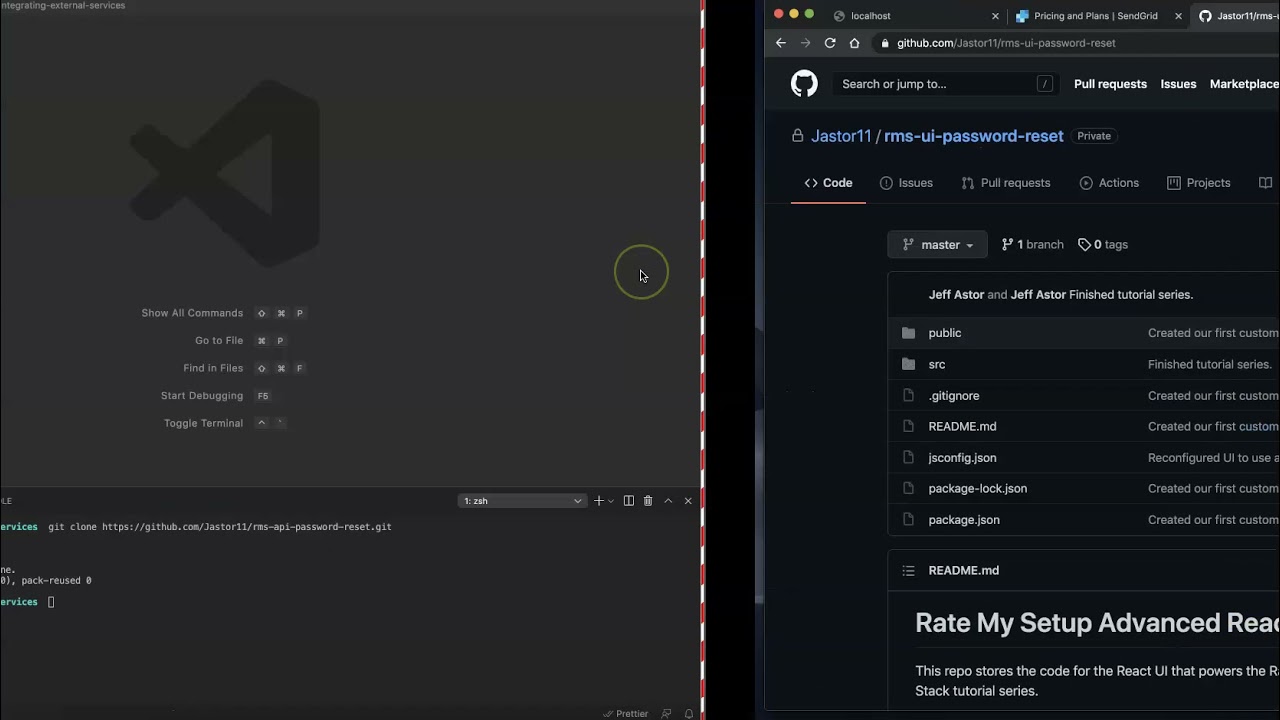Open the package.json file
This screenshot has height=720, width=1280.
(964, 520)
